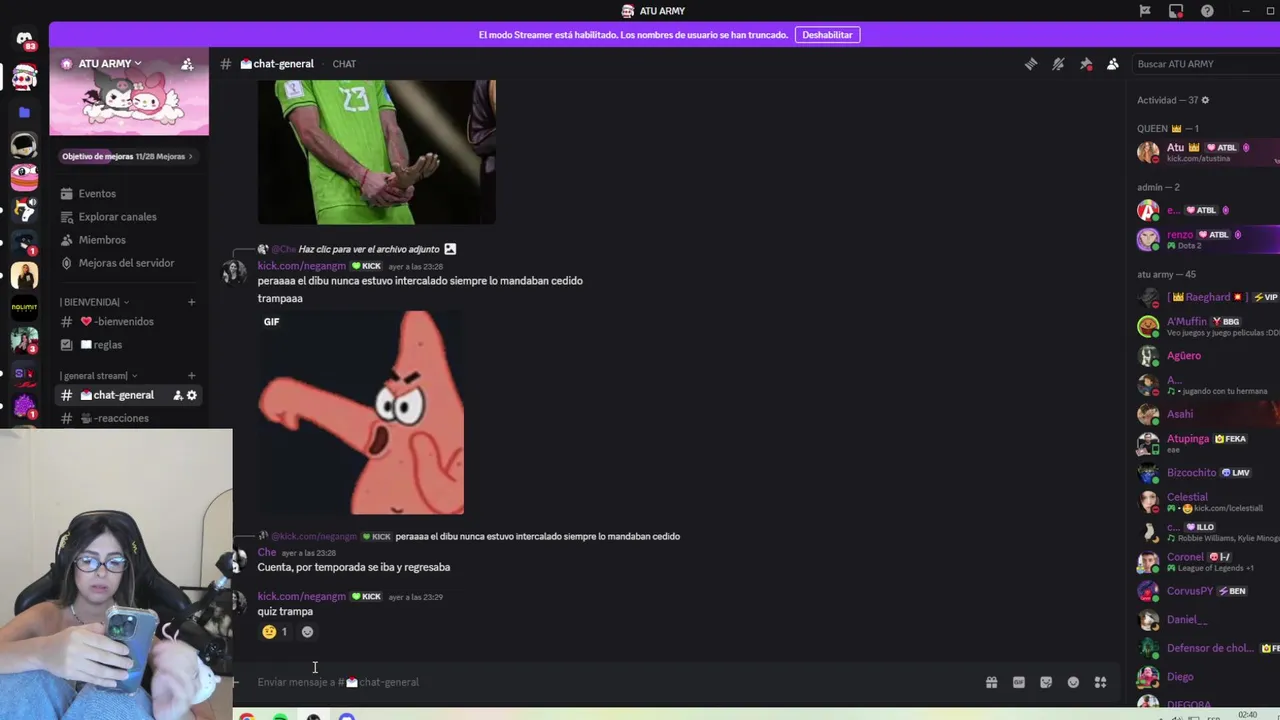Open member Raeghard in member list
The width and height of the screenshot is (1280, 720).
1207,297
